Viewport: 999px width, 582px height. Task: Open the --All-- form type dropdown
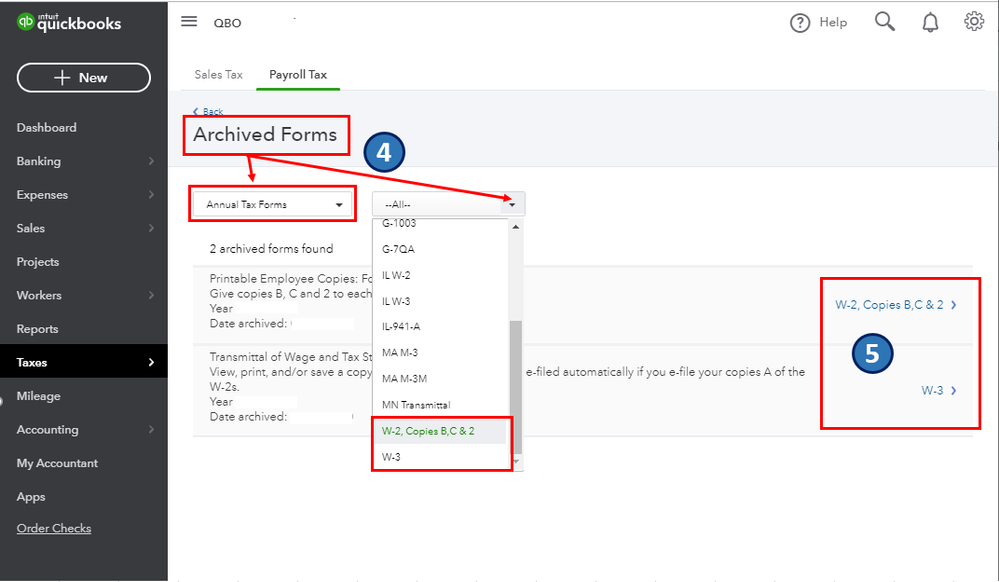(448, 205)
